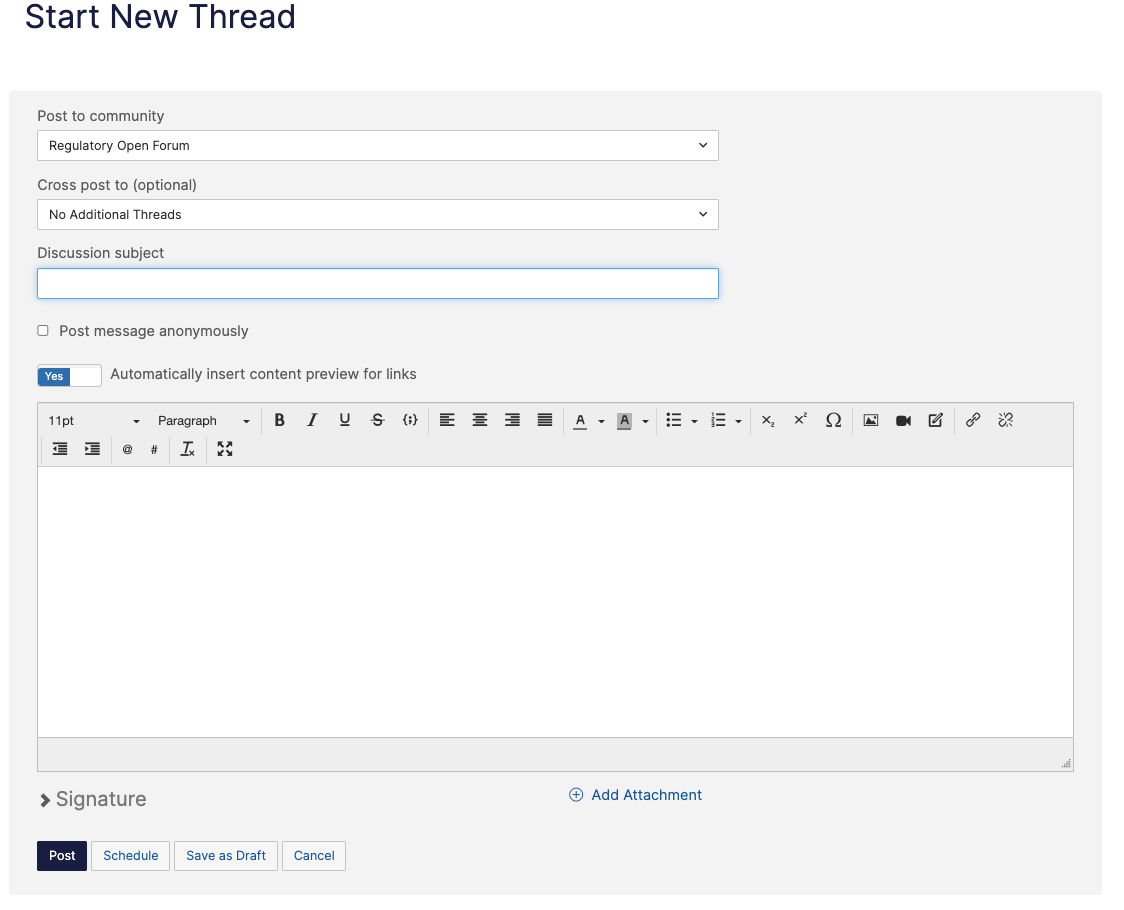The height and width of the screenshot is (910, 1124).
Task: Open Cross post to dropdown
Action: (378, 214)
